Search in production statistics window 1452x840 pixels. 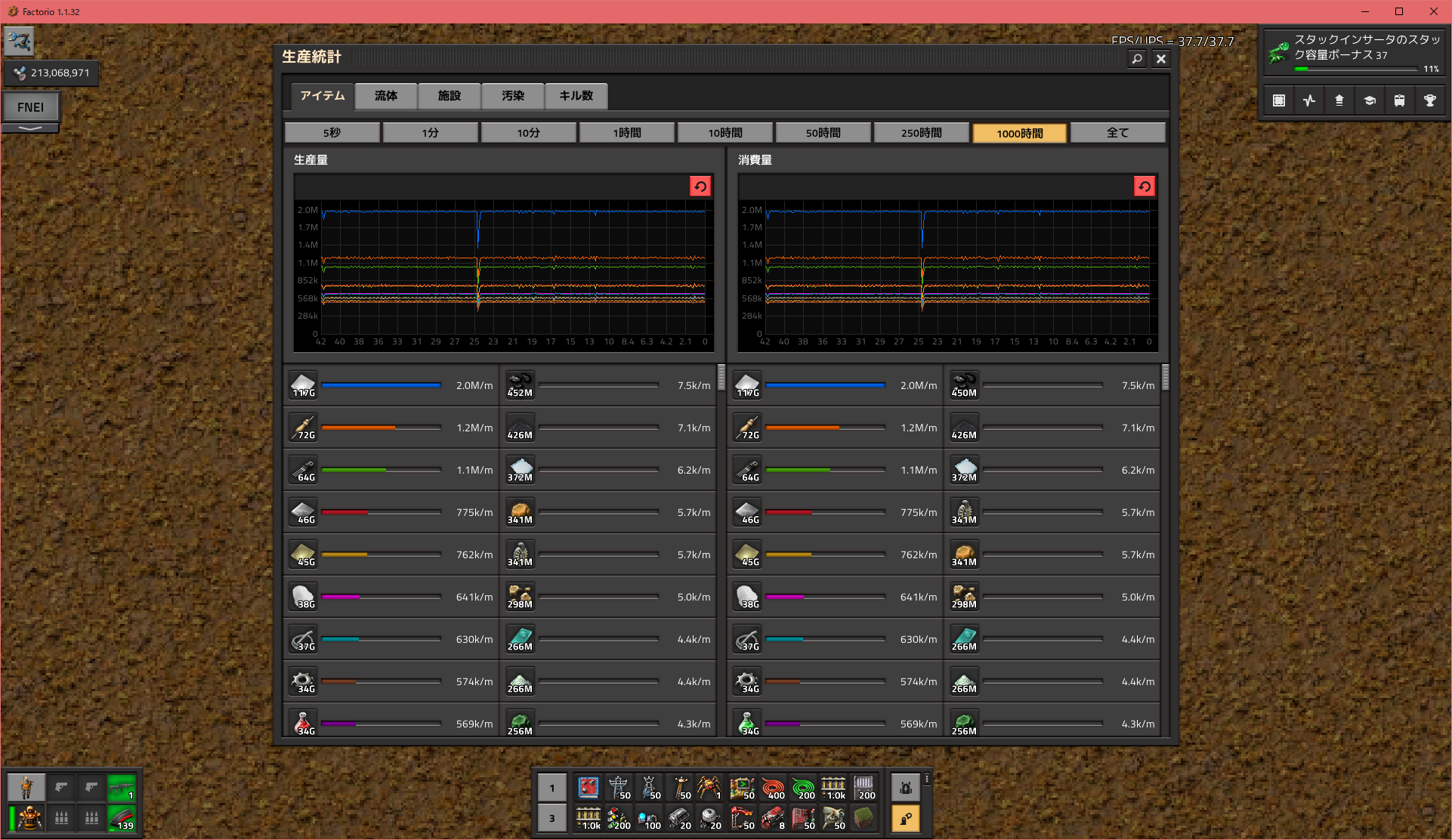click(x=1137, y=59)
